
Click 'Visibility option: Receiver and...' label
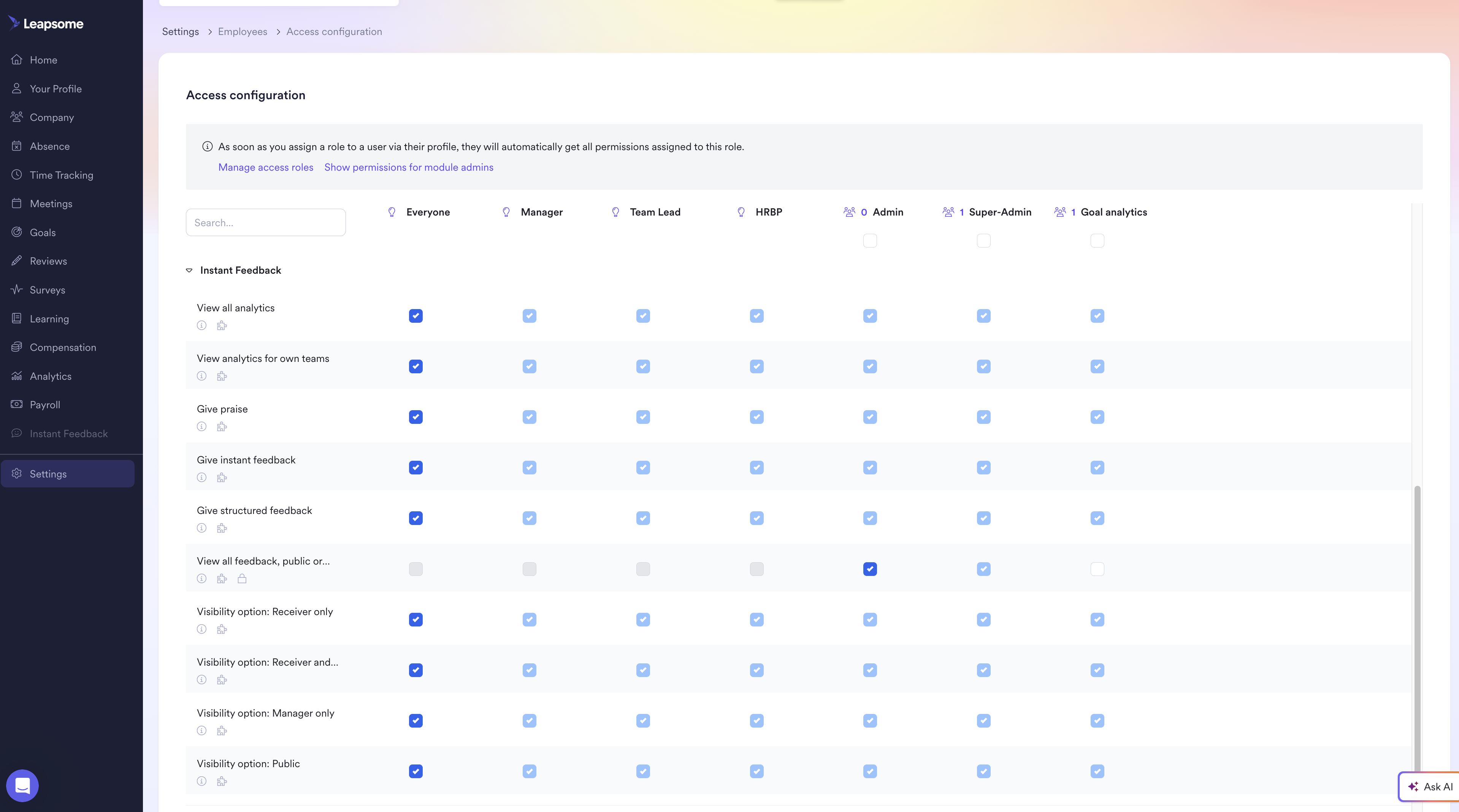[x=267, y=663]
